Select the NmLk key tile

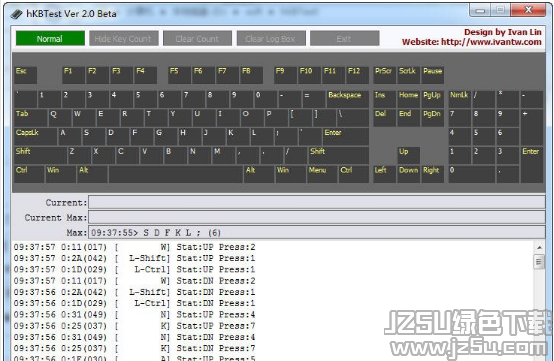click(x=460, y=99)
